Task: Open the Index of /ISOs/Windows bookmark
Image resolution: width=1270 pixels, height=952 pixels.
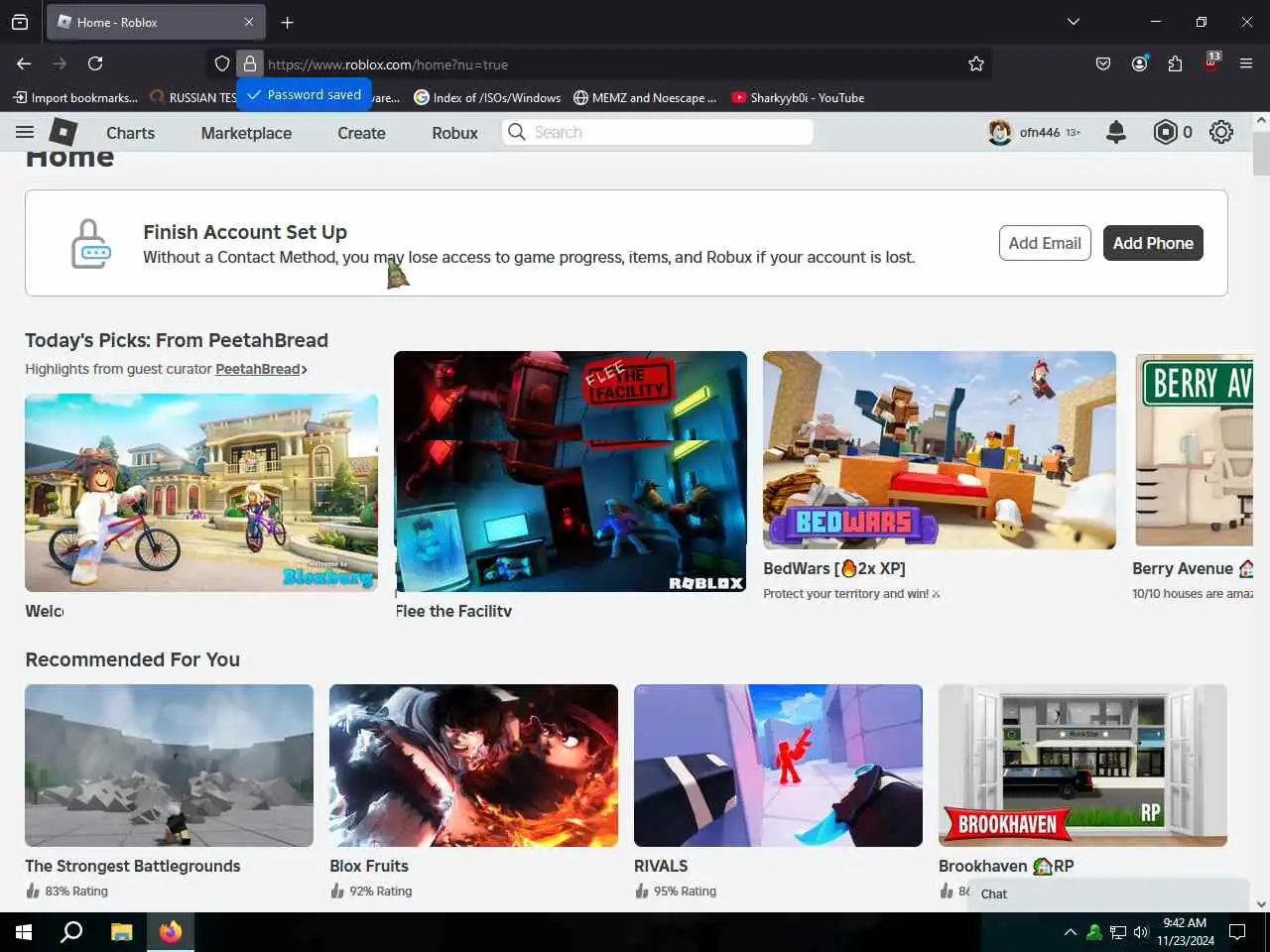Action: (x=487, y=97)
